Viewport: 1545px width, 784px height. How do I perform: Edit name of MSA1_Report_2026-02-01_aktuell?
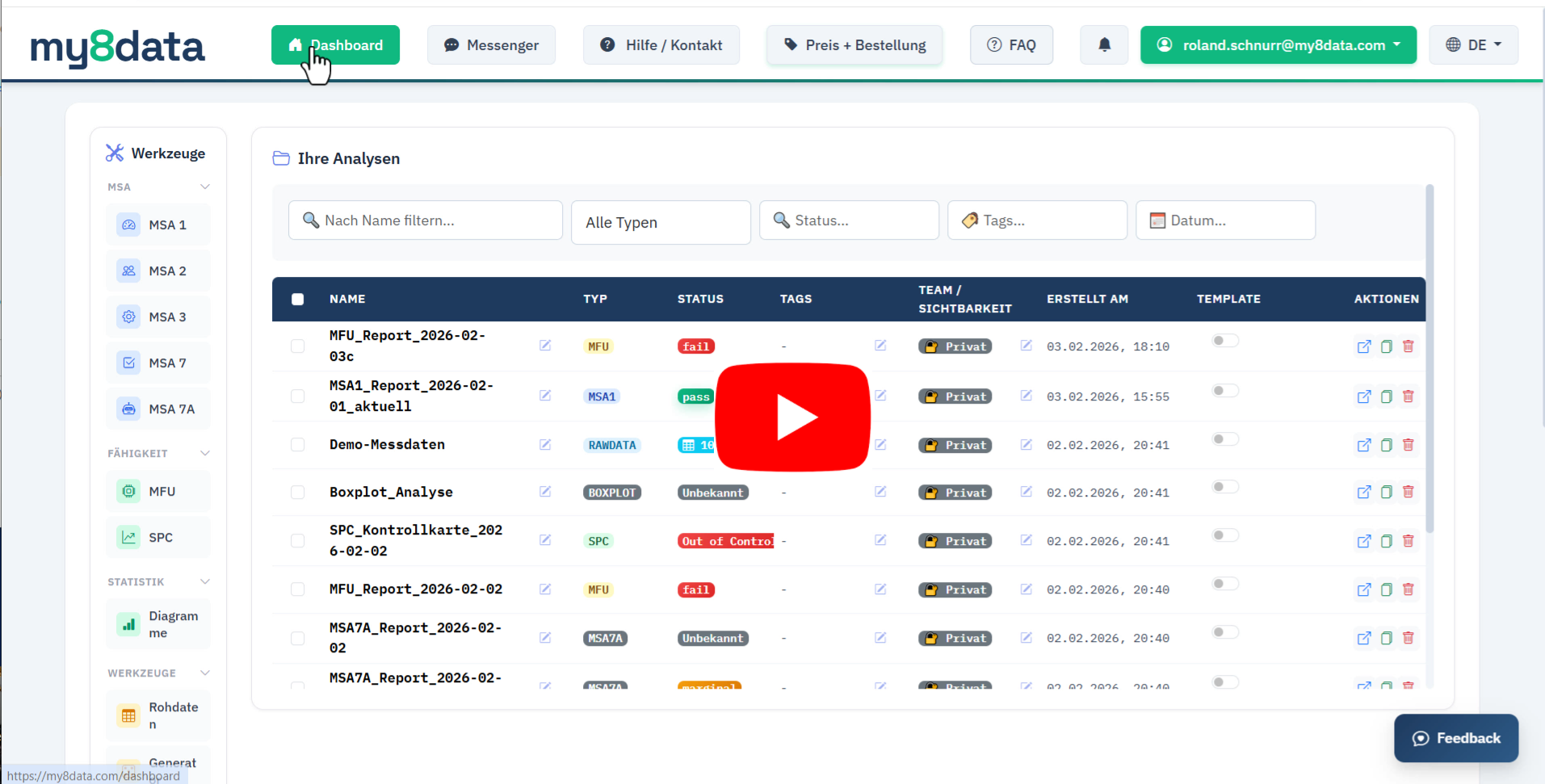coord(545,396)
